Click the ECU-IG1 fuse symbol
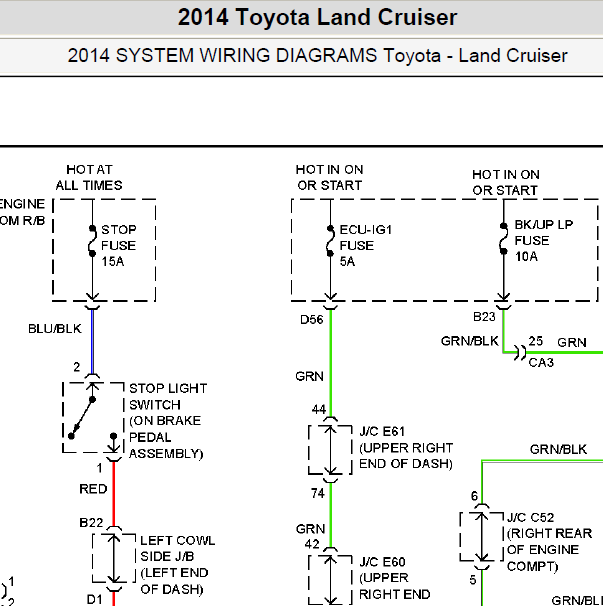The height and width of the screenshot is (606, 603). click(x=330, y=241)
